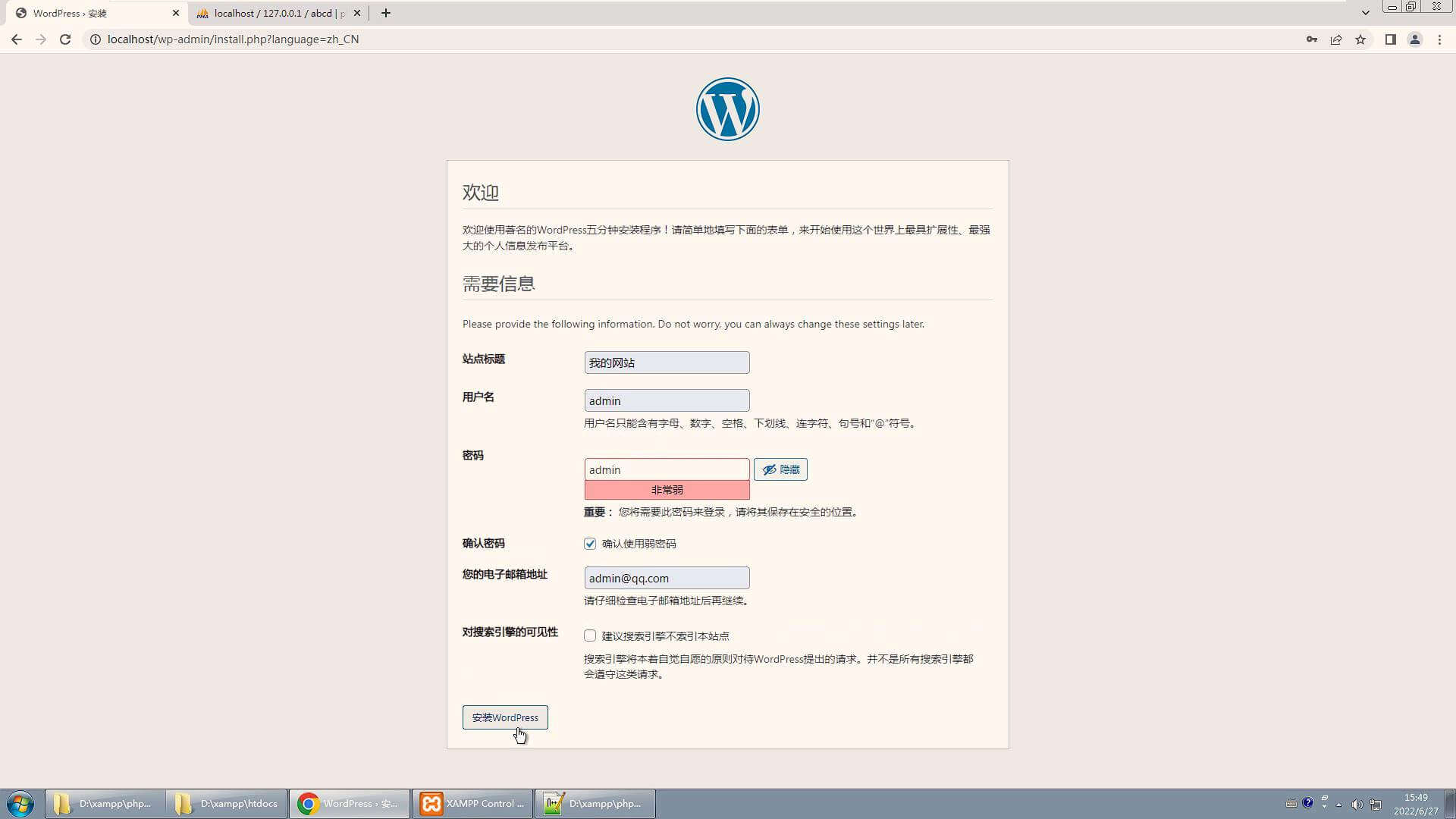Open XAMPP Control Panel from taskbar
Viewport: 1456px width, 819px height.
pyautogui.click(x=472, y=804)
